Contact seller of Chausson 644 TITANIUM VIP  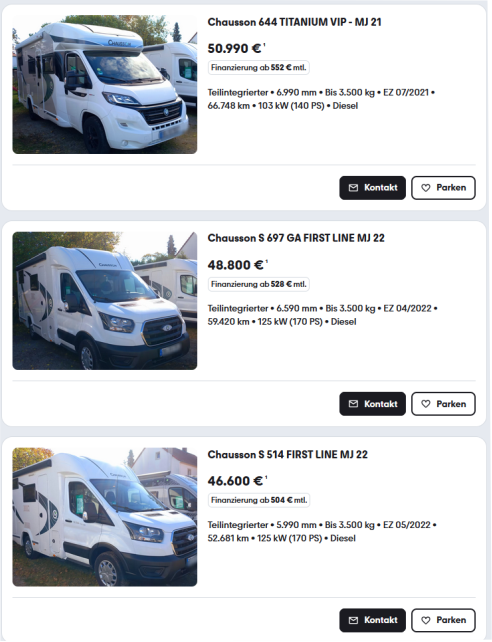[x=372, y=188]
